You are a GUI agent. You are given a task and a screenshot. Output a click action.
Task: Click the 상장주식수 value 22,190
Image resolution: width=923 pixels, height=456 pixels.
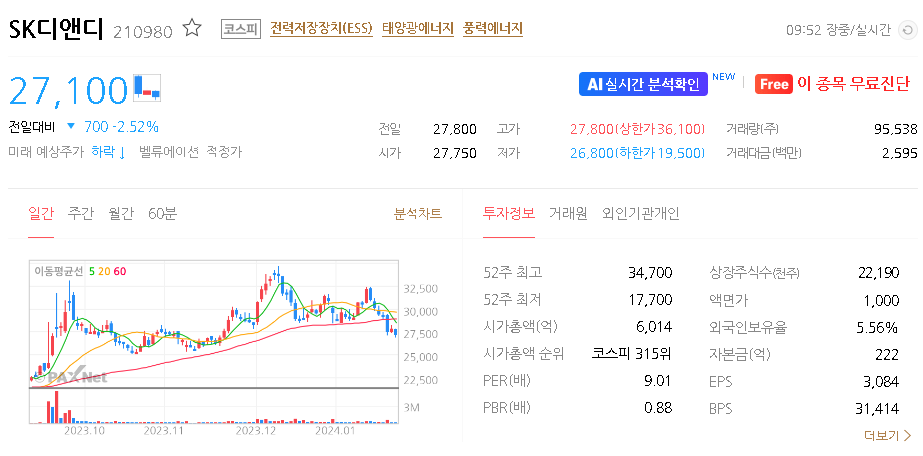tap(878, 273)
